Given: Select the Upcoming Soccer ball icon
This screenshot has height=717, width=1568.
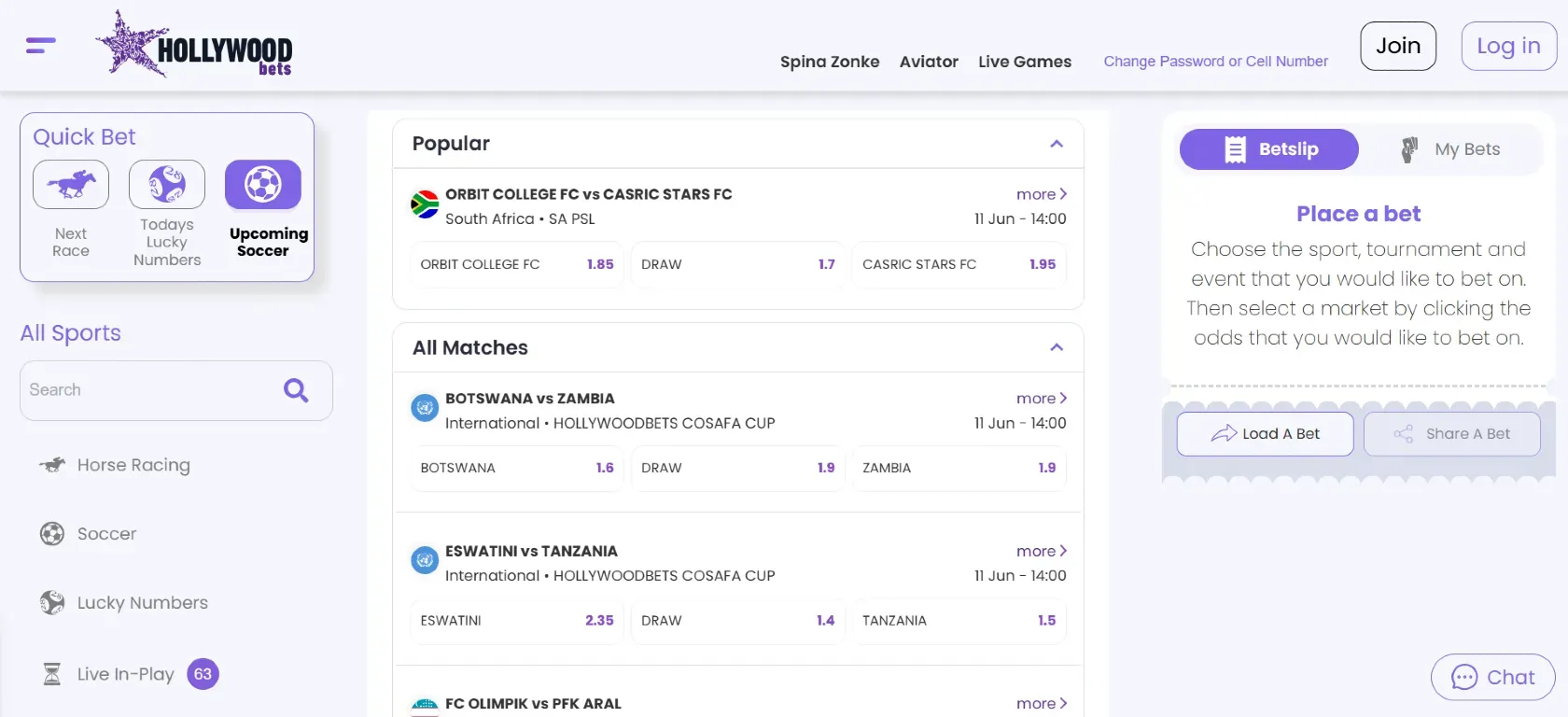Looking at the screenshot, I should click(263, 184).
